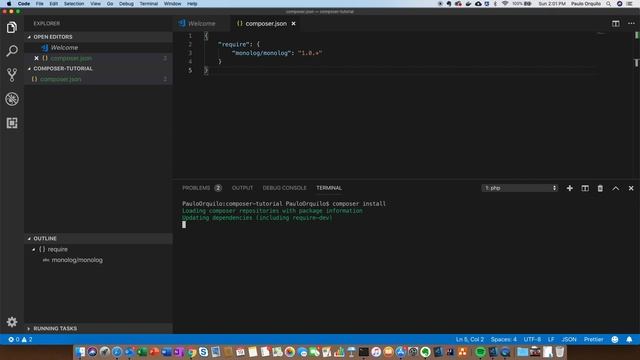Open Wi-Fi menu in menu bar

pyautogui.click(x=505, y=4)
